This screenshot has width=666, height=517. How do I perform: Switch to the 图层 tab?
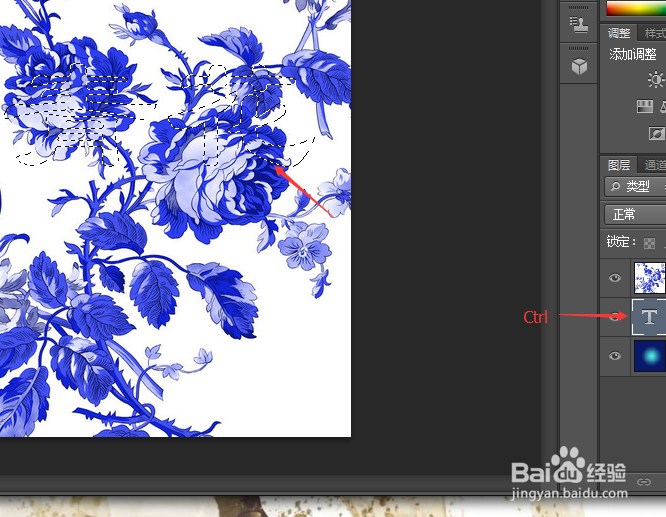click(619, 165)
